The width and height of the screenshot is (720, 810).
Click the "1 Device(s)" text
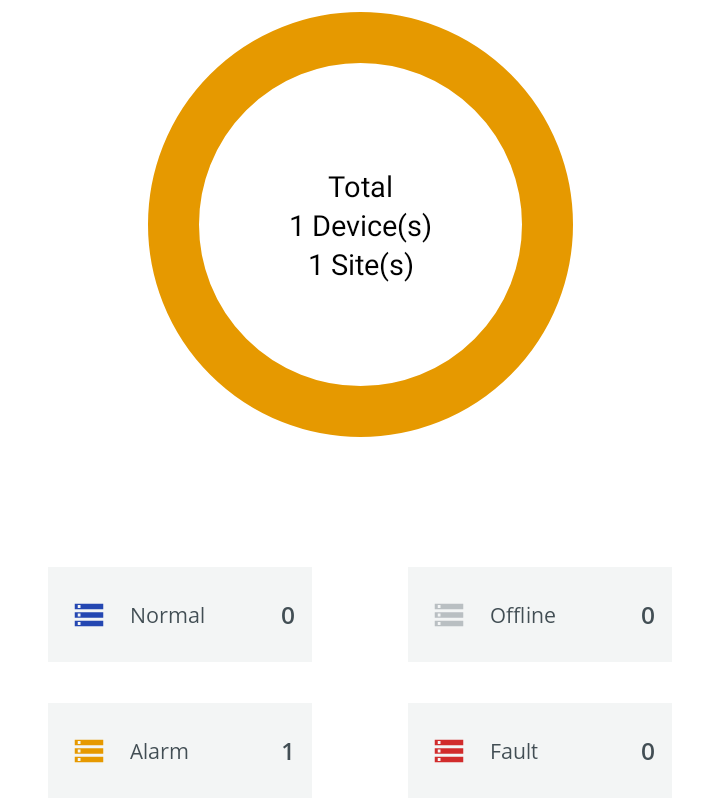point(360,226)
